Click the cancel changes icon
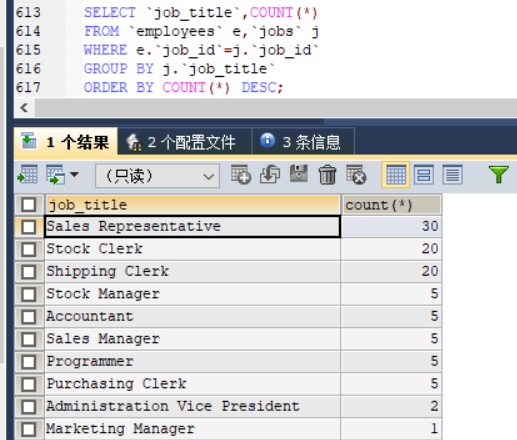The width and height of the screenshot is (517, 440). pyautogui.click(x=356, y=174)
